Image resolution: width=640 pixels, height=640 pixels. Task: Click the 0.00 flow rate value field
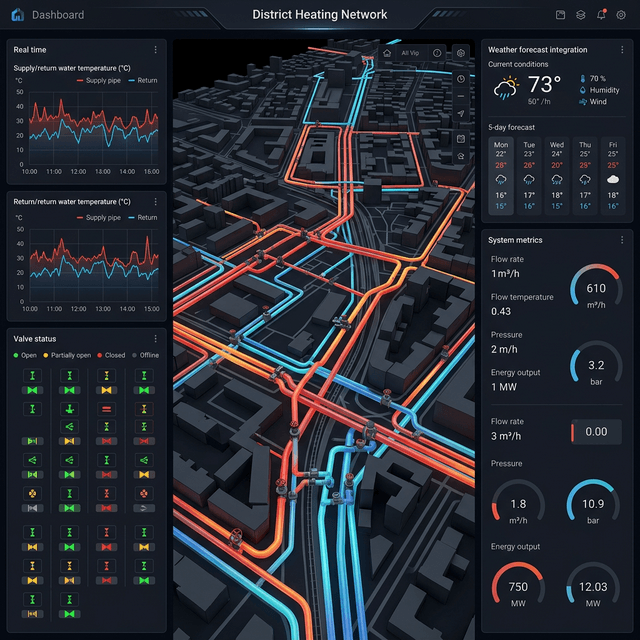pos(596,432)
